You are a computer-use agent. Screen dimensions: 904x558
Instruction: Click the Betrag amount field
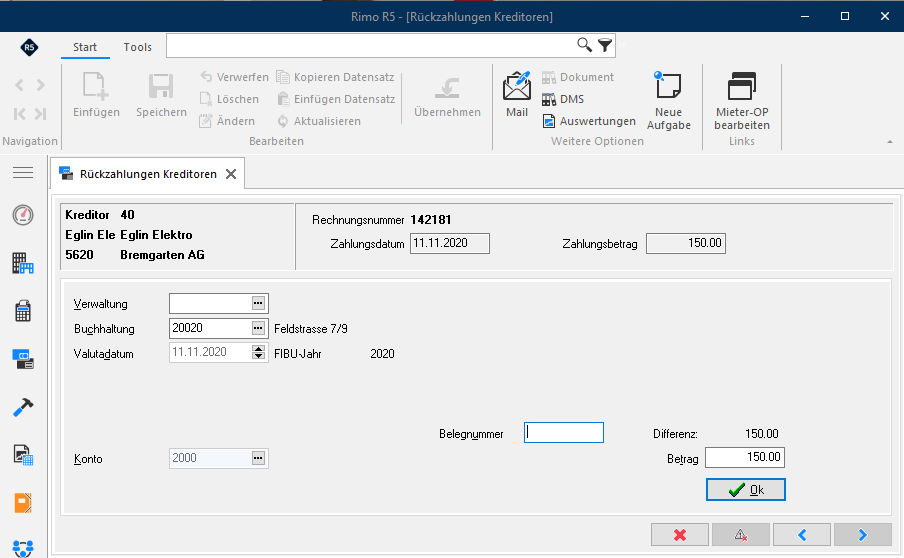point(745,457)
